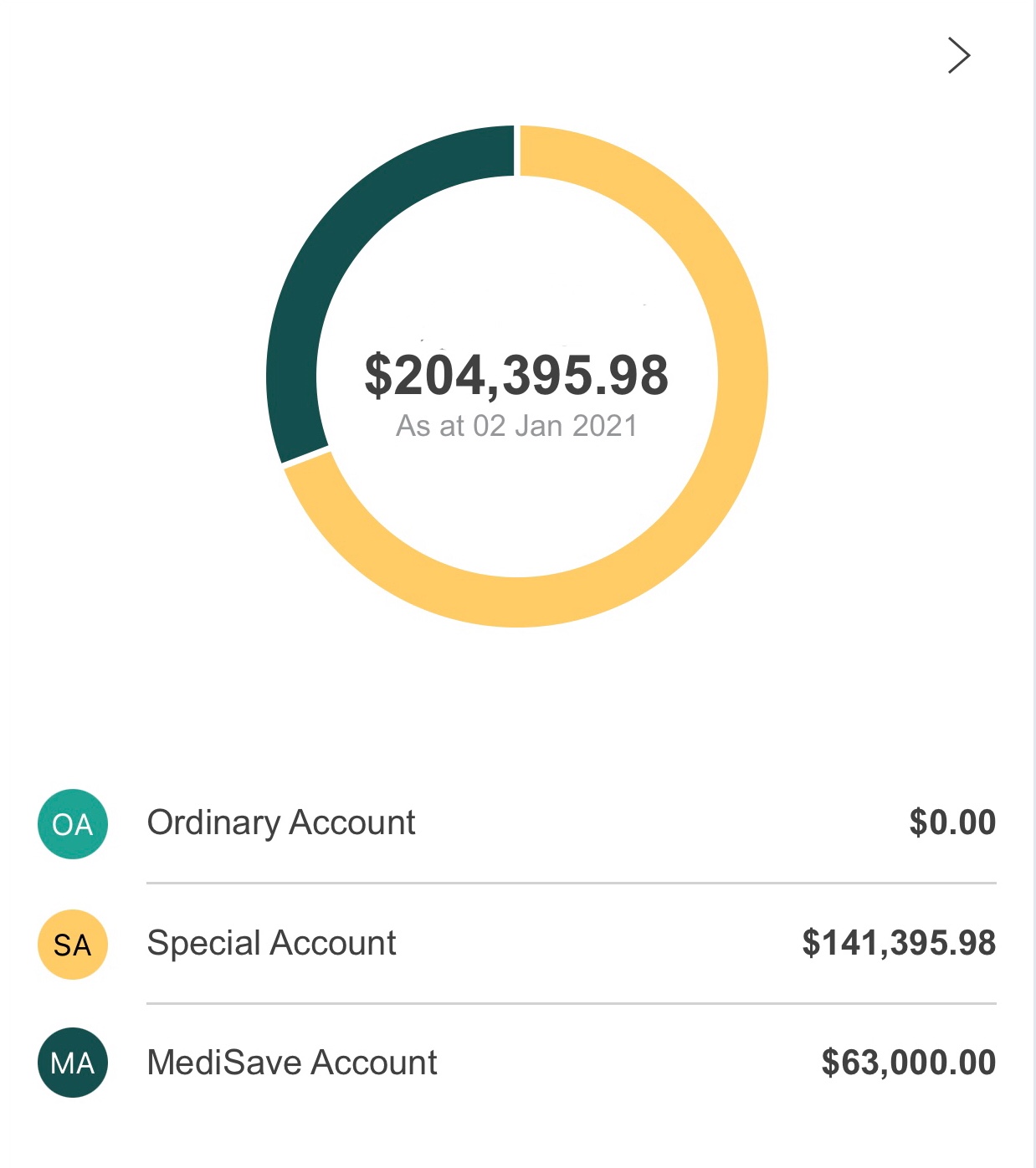The image size is (1036, 1168).
Task: Click the thin vertical line at right edge
Action: point(1034,584)
